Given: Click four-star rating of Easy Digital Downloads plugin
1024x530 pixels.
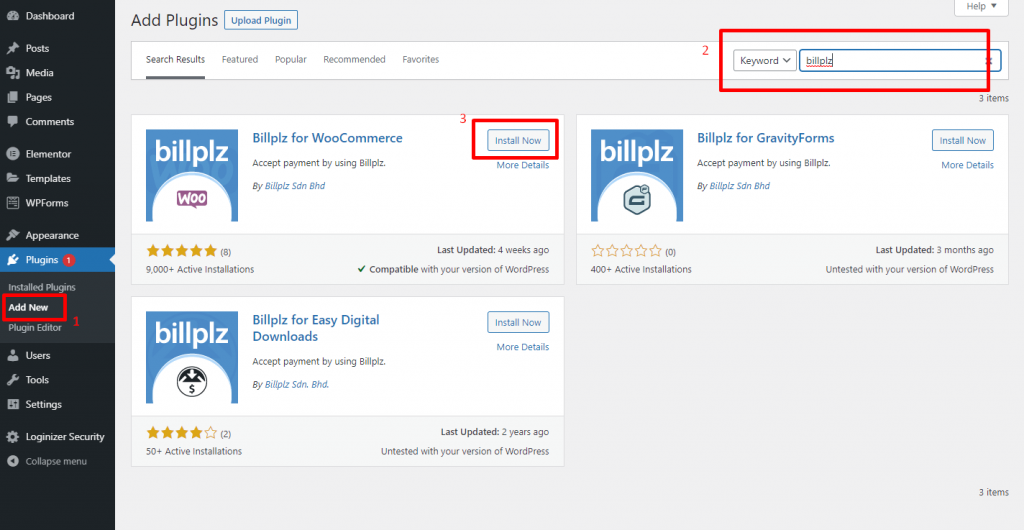Looking at the screenshot, I should point(182,433).
